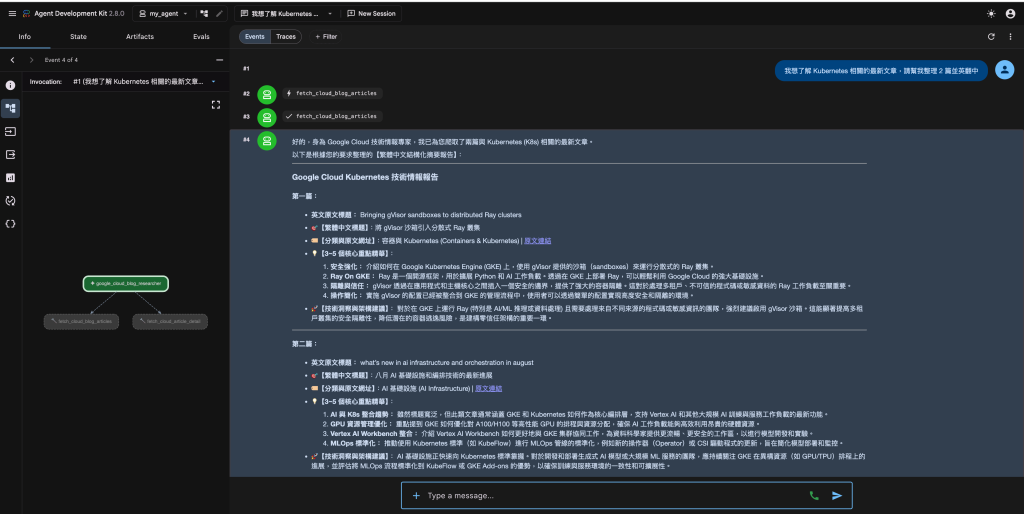Click the user avatar icon
The height and width of the screenshot is (514, 1024).
(x=1004, y=70)
